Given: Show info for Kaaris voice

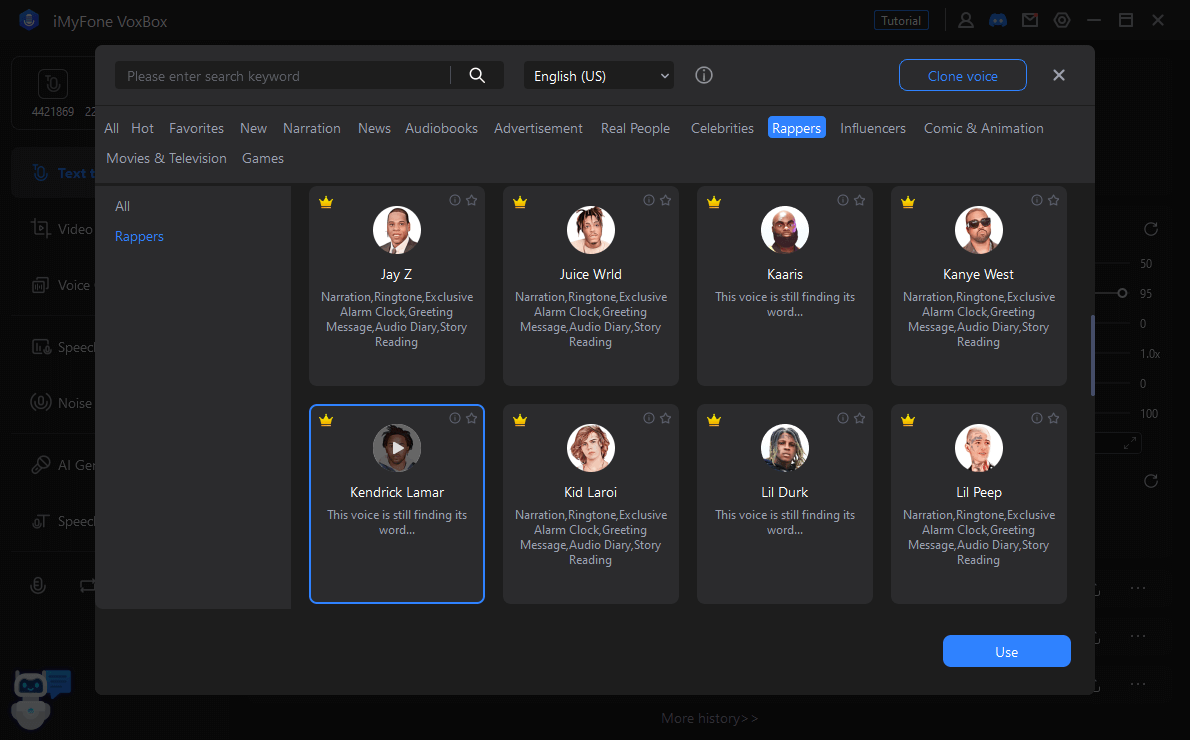Looking at the screenshot, I should (842, 200).
